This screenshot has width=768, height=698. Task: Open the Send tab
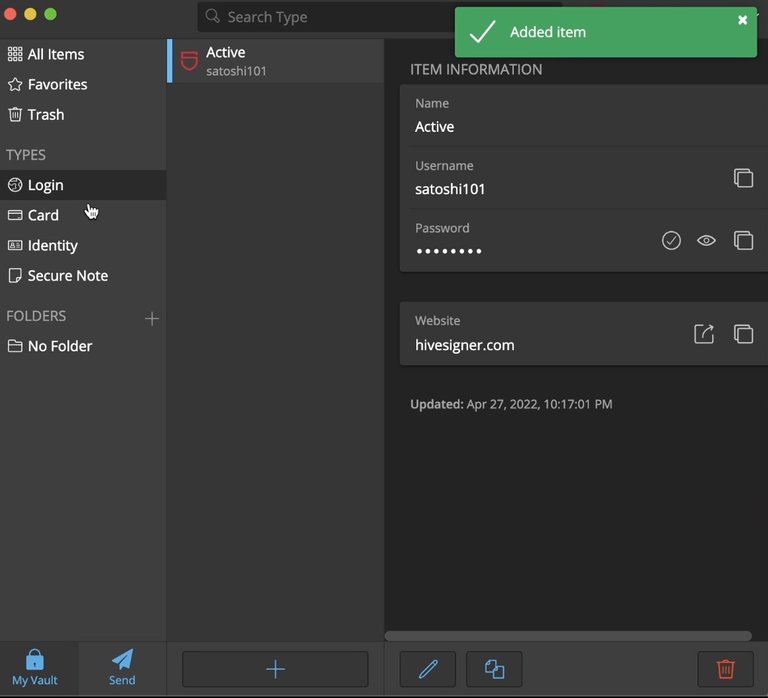coord(122,667)
